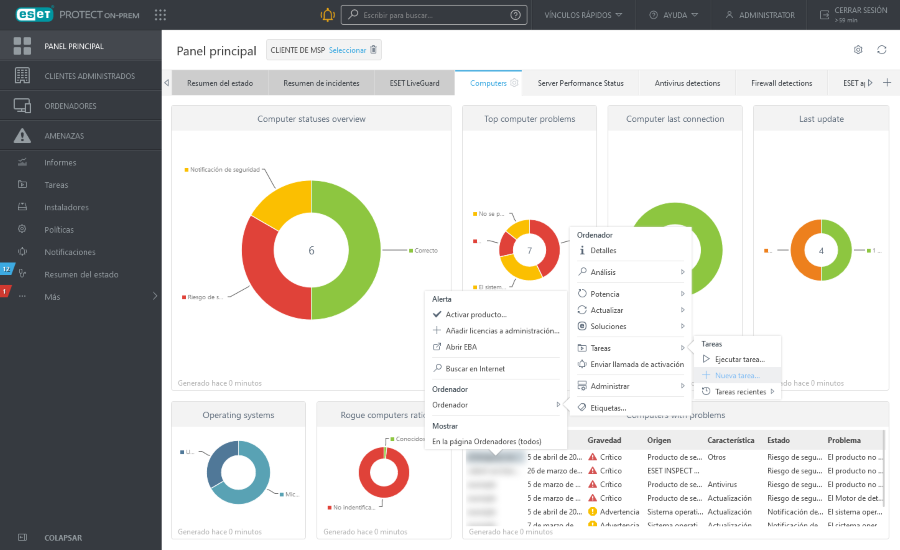The height and width of the screenshot is (550, 900).
Task: Open Ayuda dropdown
Action: pos(674,15)
